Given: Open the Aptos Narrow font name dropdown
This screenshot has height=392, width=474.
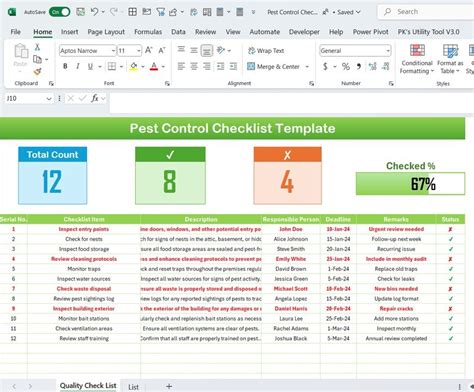Looking at the screenshot, I should click(x=113, y=51).
